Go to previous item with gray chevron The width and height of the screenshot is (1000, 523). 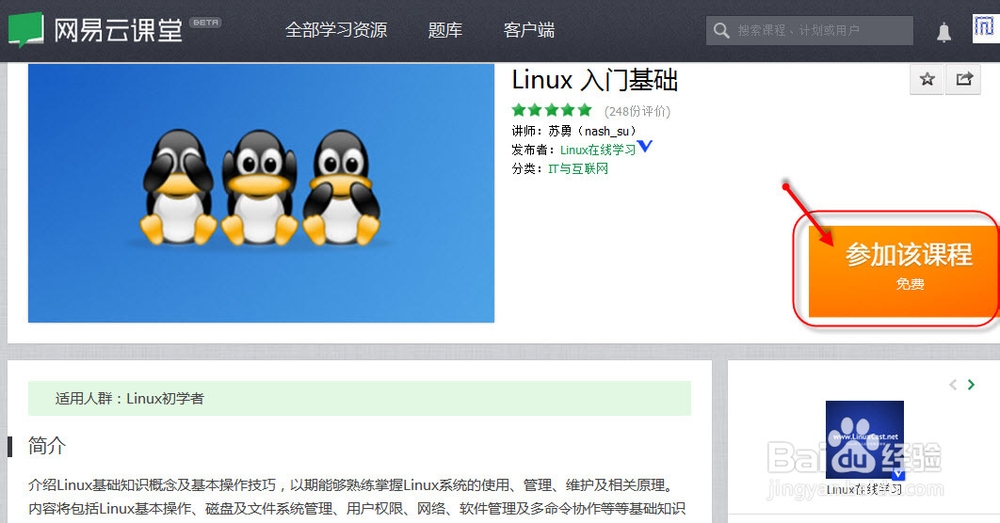(x=953, y=385)
